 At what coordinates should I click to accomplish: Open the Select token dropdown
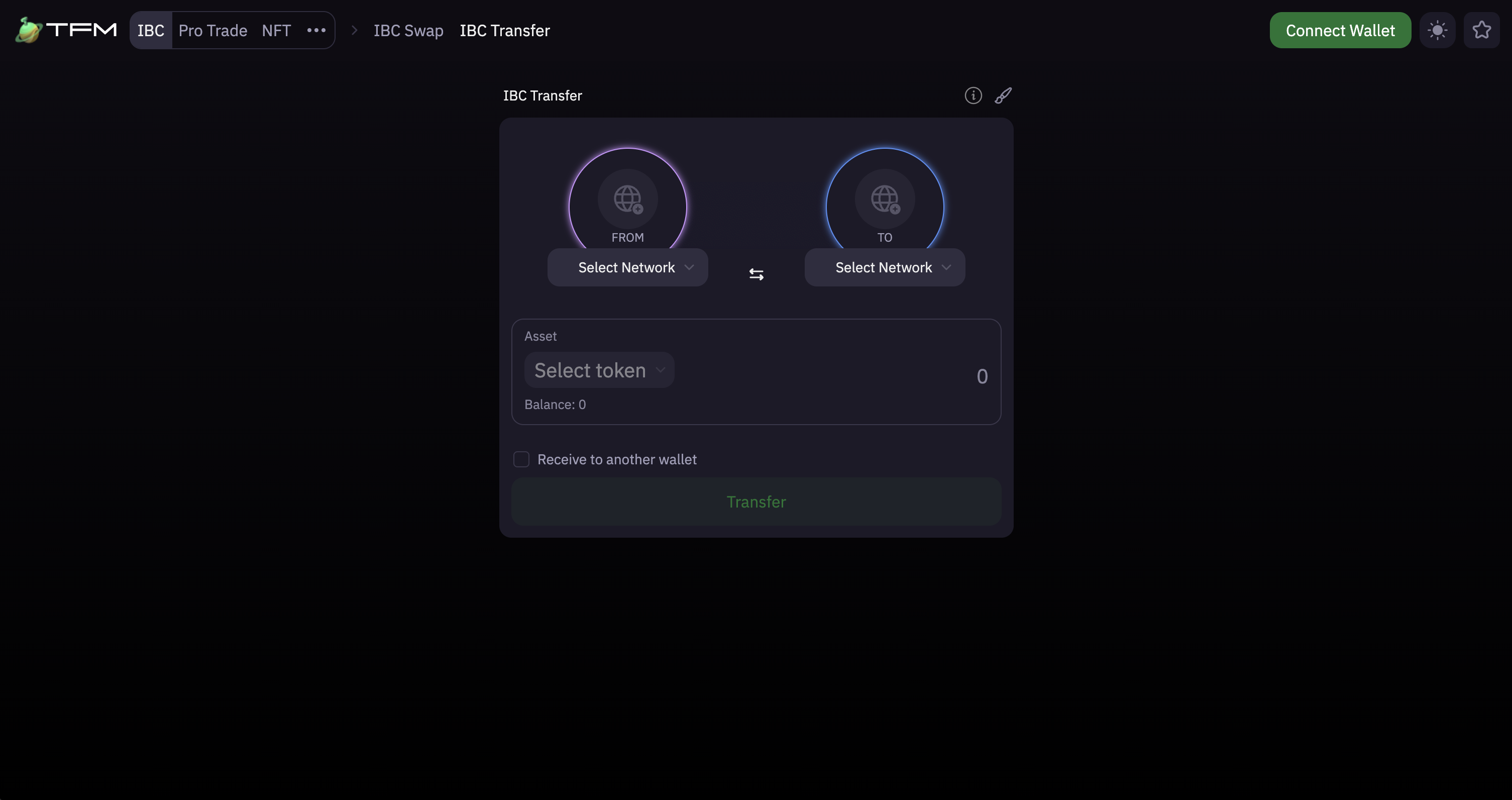click(x=599, y=370)
